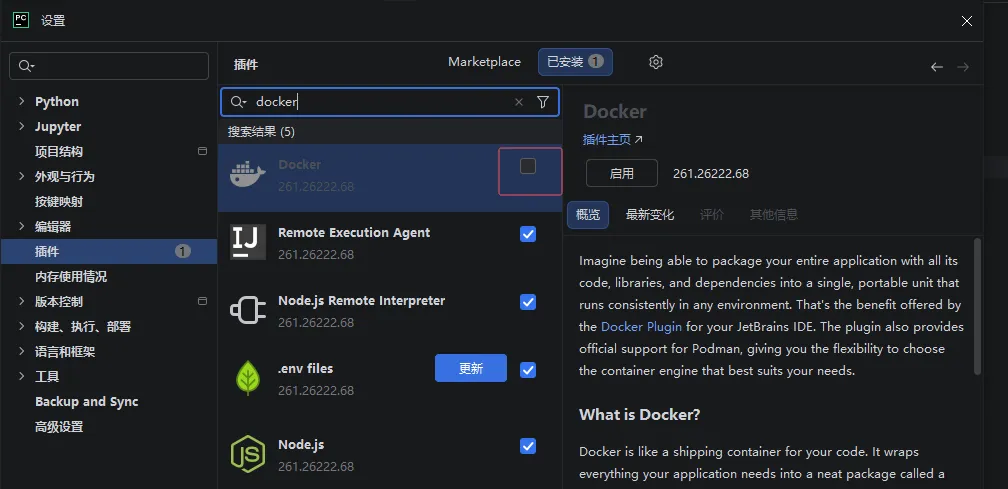Click the What is Docker? heading

click(639, 414)
